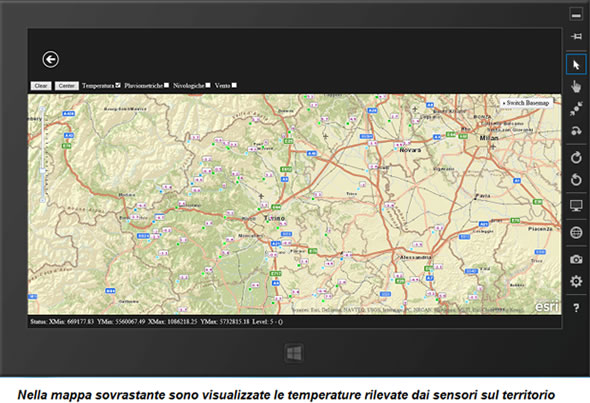Screen dimensions: 590x403
Task: Take simulator screenshot with camera icon
Action: pos(576,259)
